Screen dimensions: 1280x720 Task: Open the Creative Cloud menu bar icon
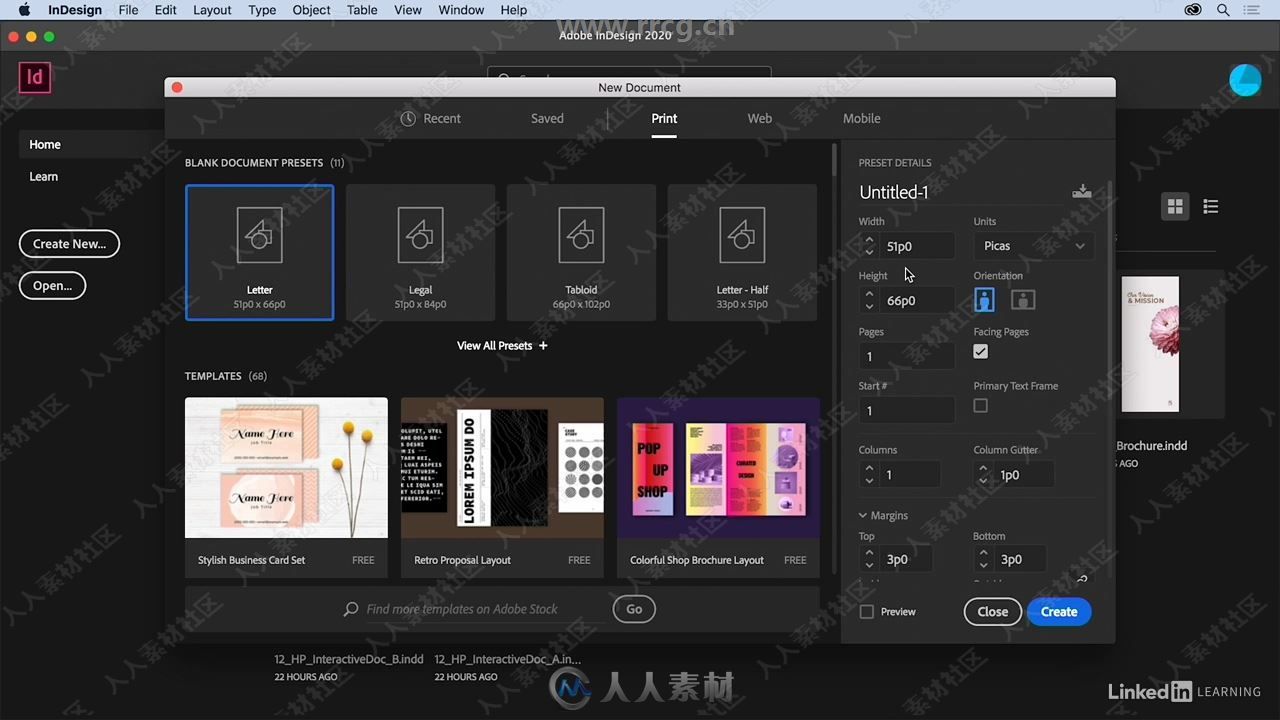[1193, 10]
